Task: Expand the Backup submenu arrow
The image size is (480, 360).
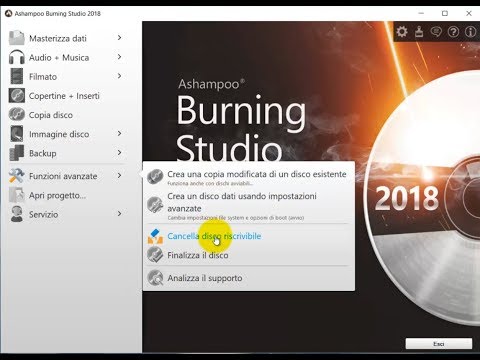Action: tap(119, 153)
